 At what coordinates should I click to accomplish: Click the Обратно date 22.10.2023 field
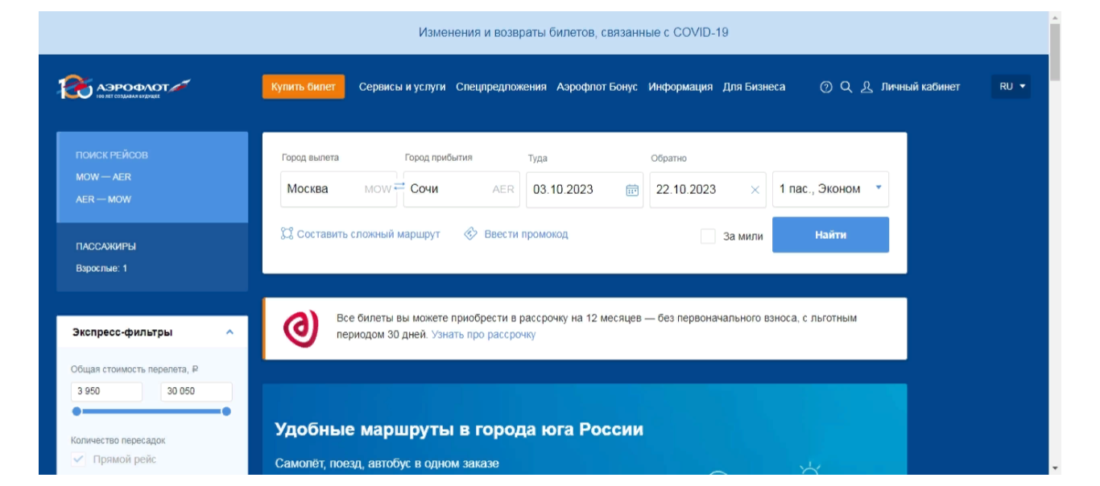coord(708,189)
